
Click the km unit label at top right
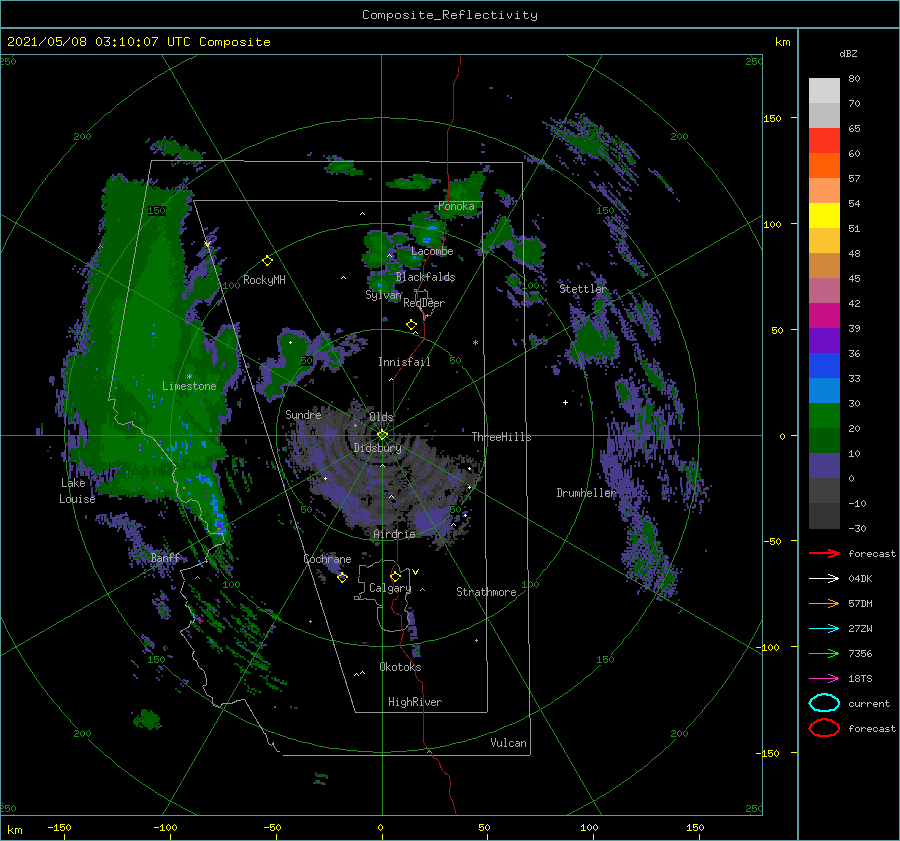tap(782, 42)
